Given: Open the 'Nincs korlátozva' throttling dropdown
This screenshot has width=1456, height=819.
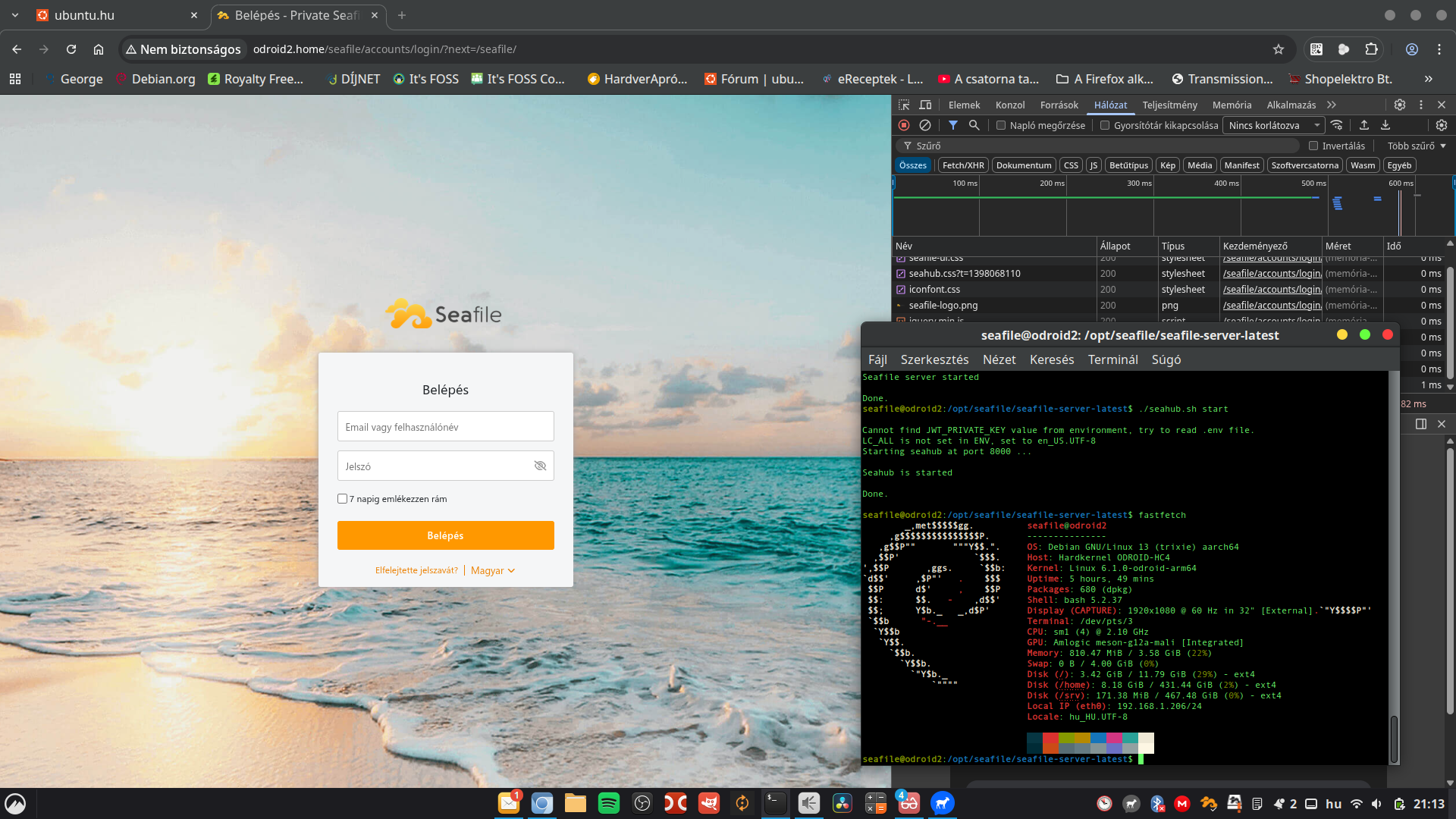Looking at the screenshot, I should [1274, 125].
